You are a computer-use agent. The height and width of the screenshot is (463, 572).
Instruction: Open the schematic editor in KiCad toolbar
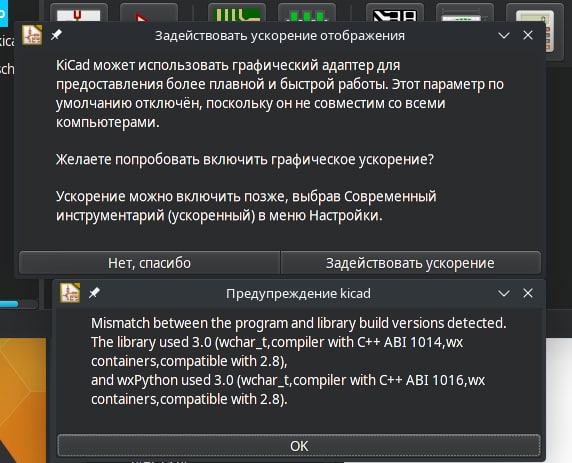point(78,13)
